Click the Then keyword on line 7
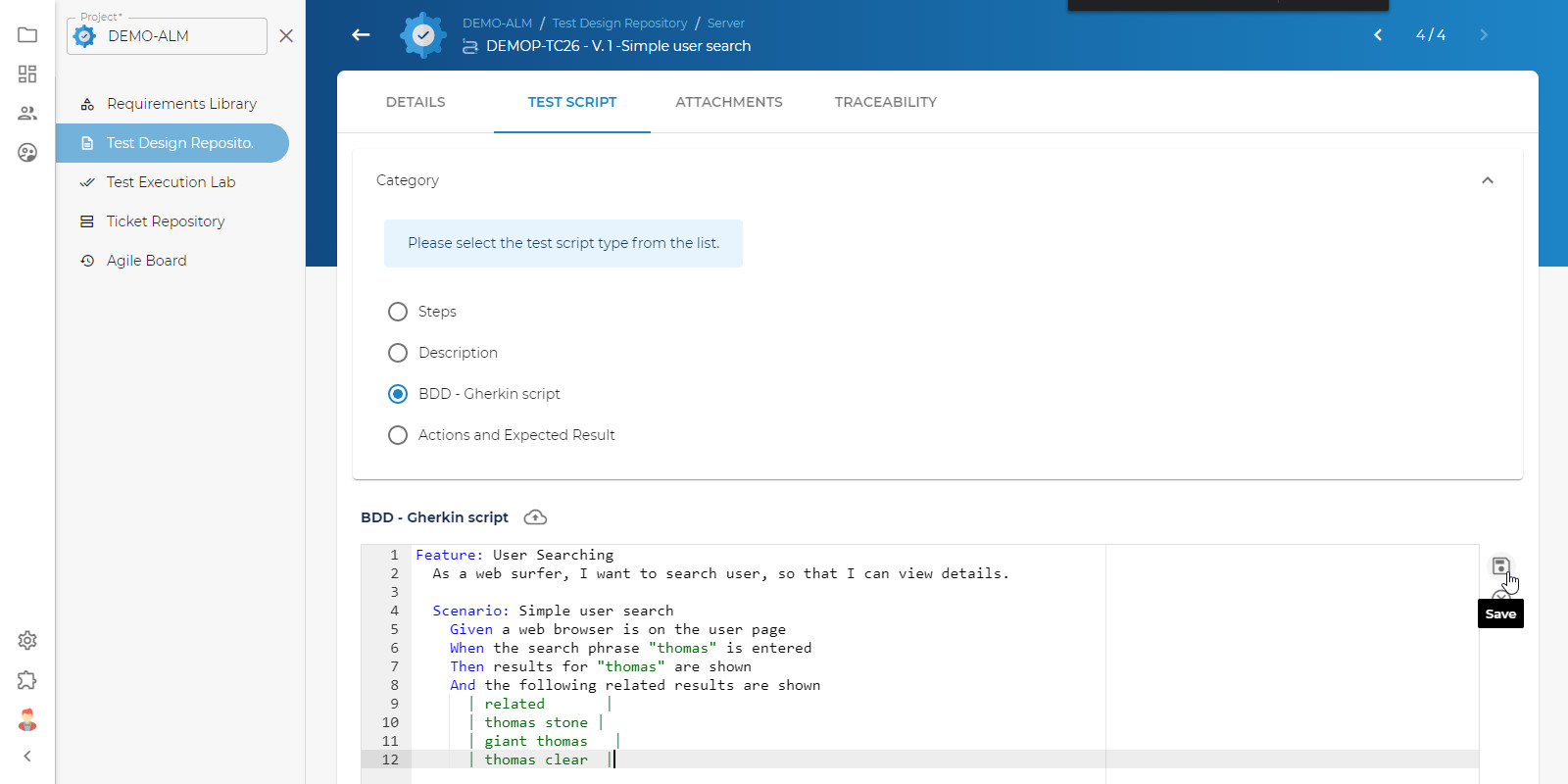Viewport: 1568px width, 784px height. click(x=467, y=666)
